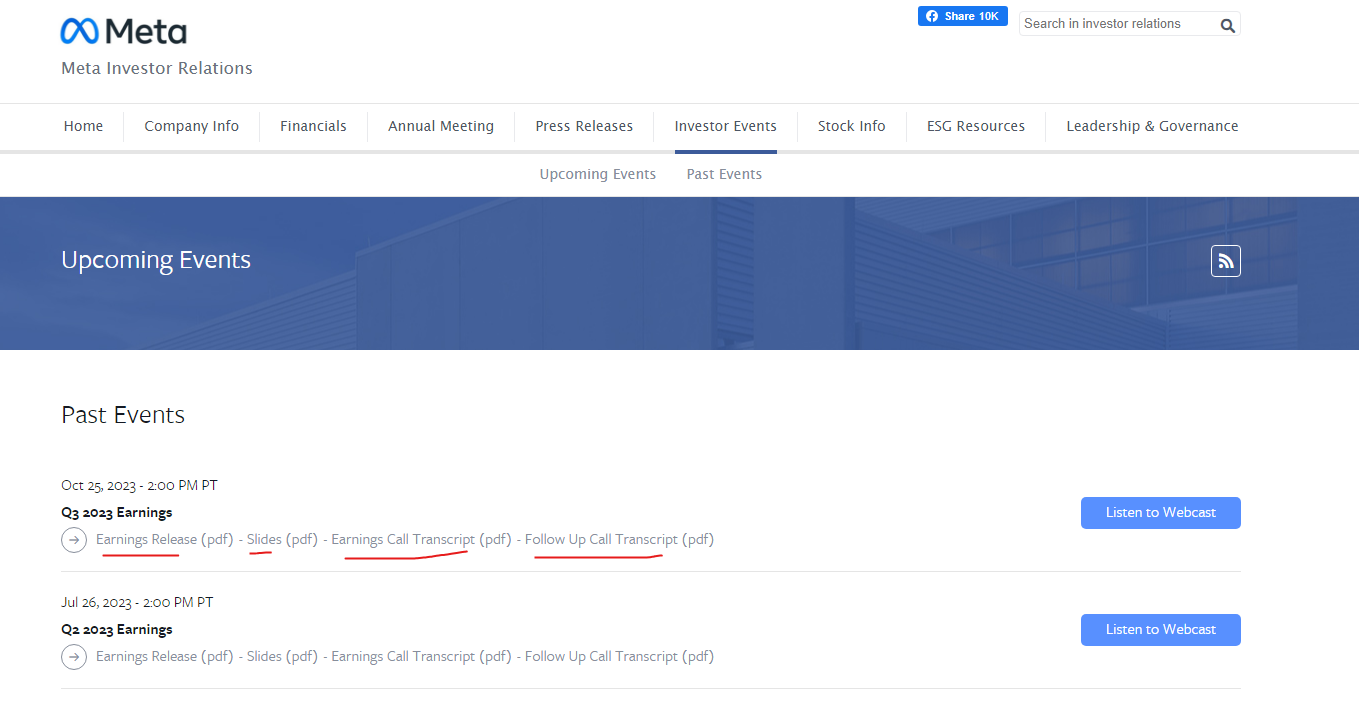Open the Company Info menu
The height and width of the screenshot is (705, 1359).
point(191,126)
